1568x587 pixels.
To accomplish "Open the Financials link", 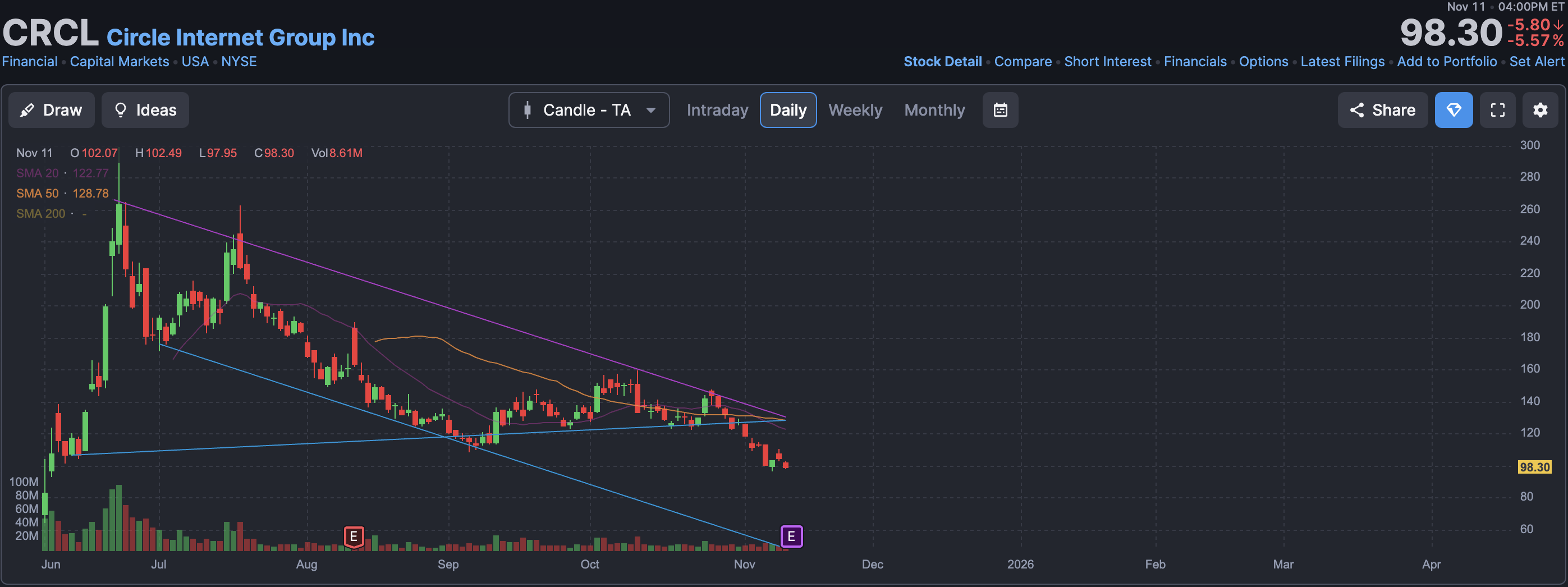I will point(1195,62).
